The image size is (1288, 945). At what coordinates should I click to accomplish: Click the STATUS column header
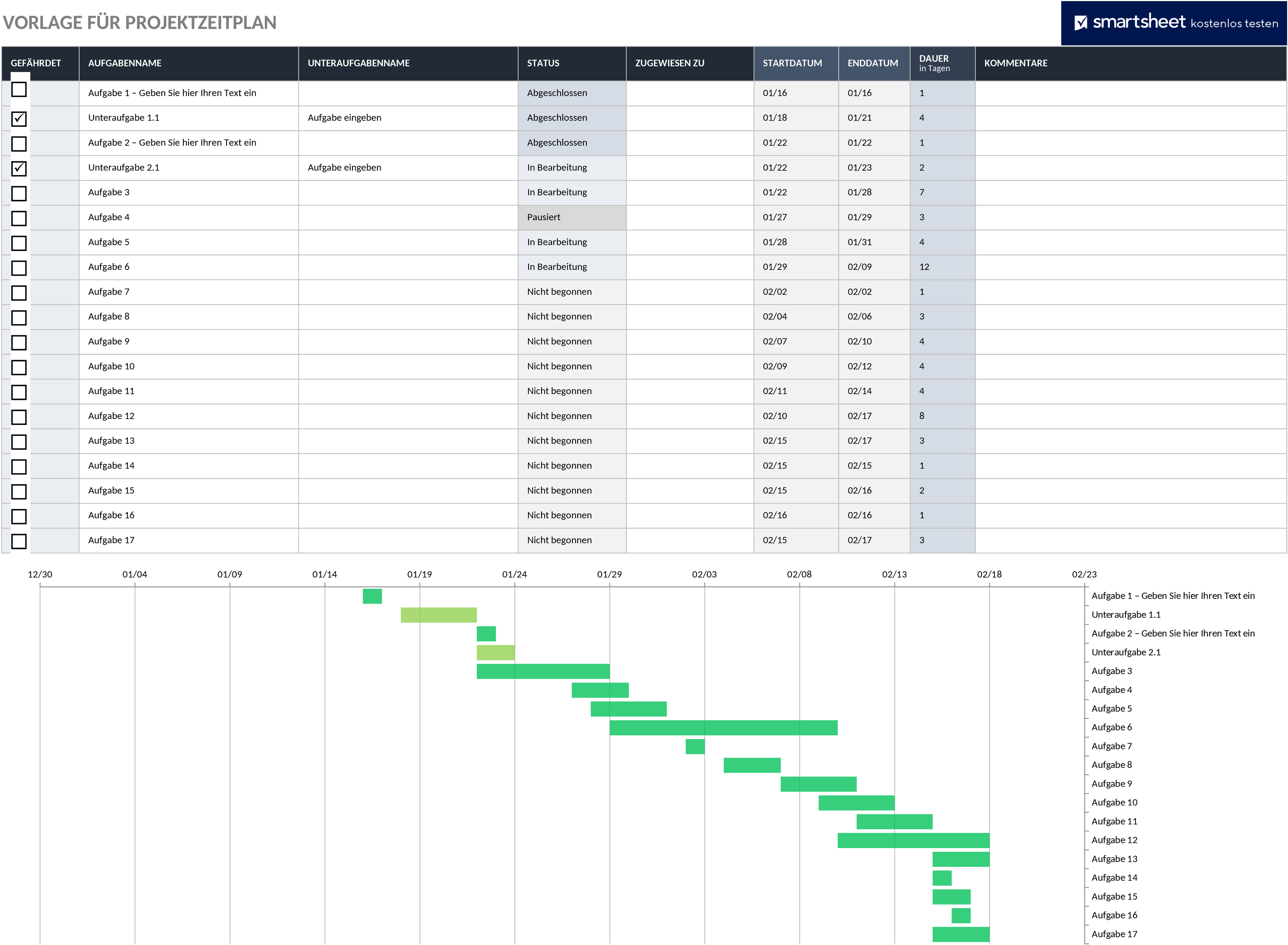coord(572,64)
